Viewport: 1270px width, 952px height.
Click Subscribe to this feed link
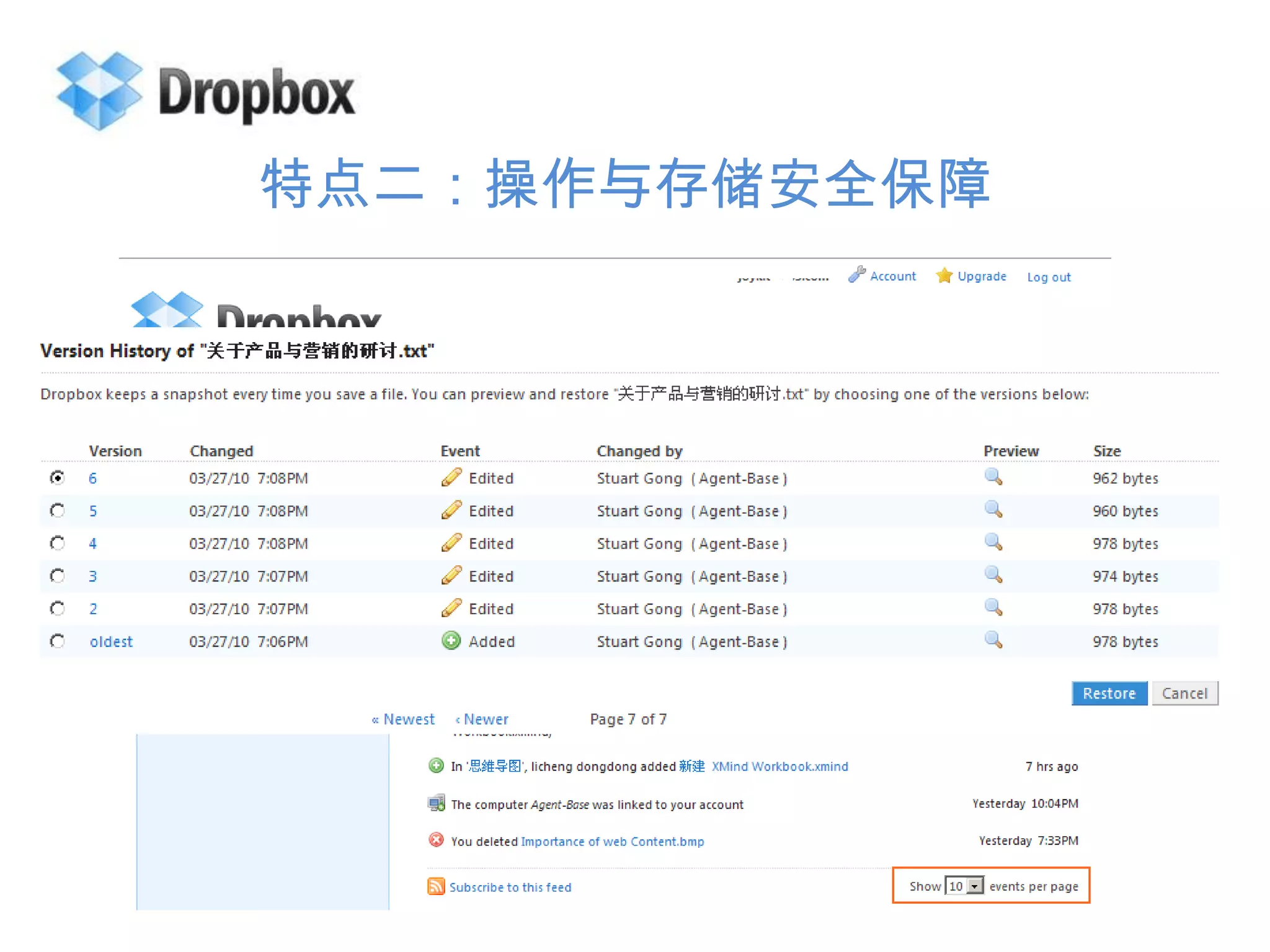tap(510, 887)
